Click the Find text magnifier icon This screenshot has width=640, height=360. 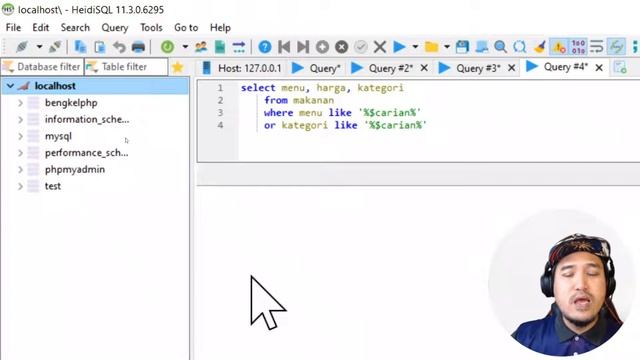[x=500, y=47]
